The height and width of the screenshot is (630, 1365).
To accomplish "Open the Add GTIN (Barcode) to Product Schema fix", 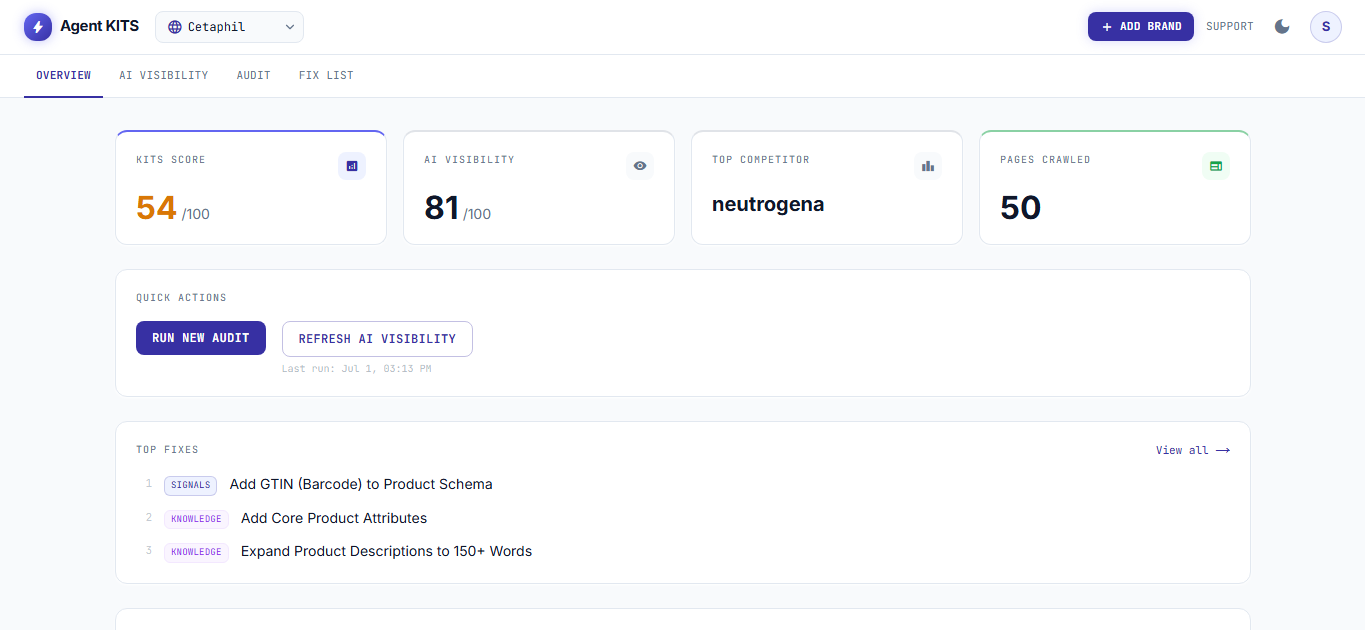I will click(x=361, y=484).
